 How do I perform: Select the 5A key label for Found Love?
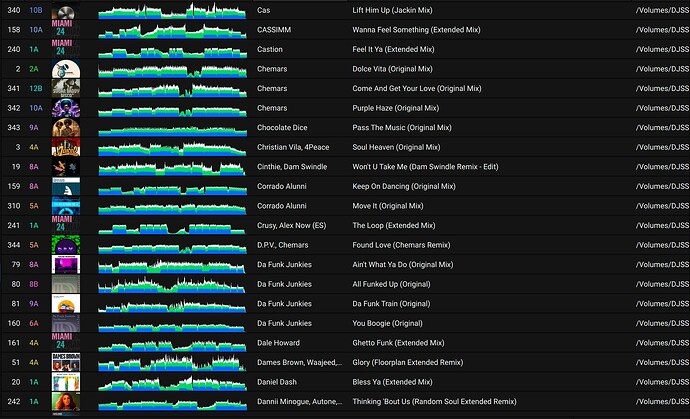pos(33,245)
